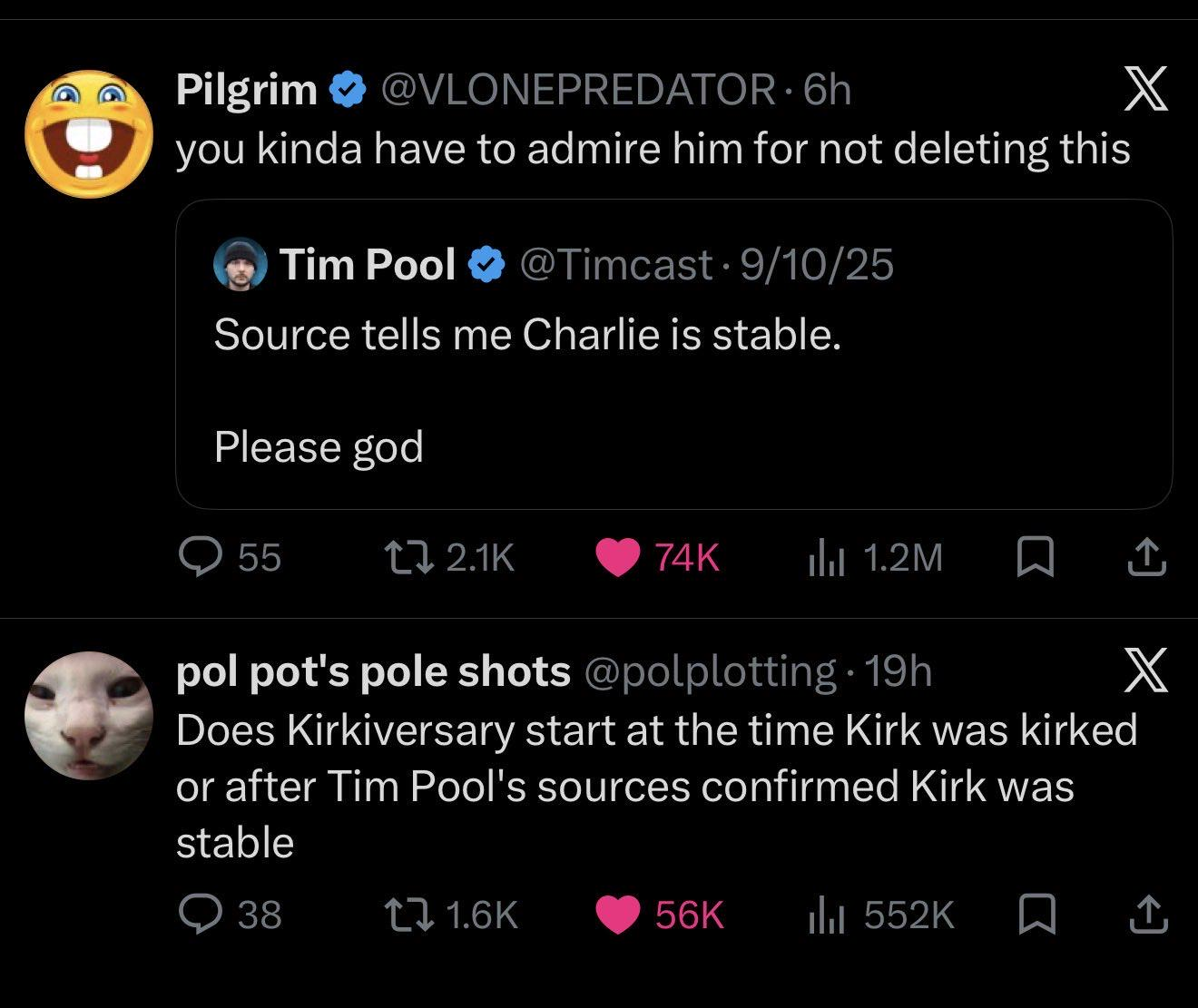Open pol pot's pole shots cat avatar
1198x1008 pixels.
click(x=88, y=715)
